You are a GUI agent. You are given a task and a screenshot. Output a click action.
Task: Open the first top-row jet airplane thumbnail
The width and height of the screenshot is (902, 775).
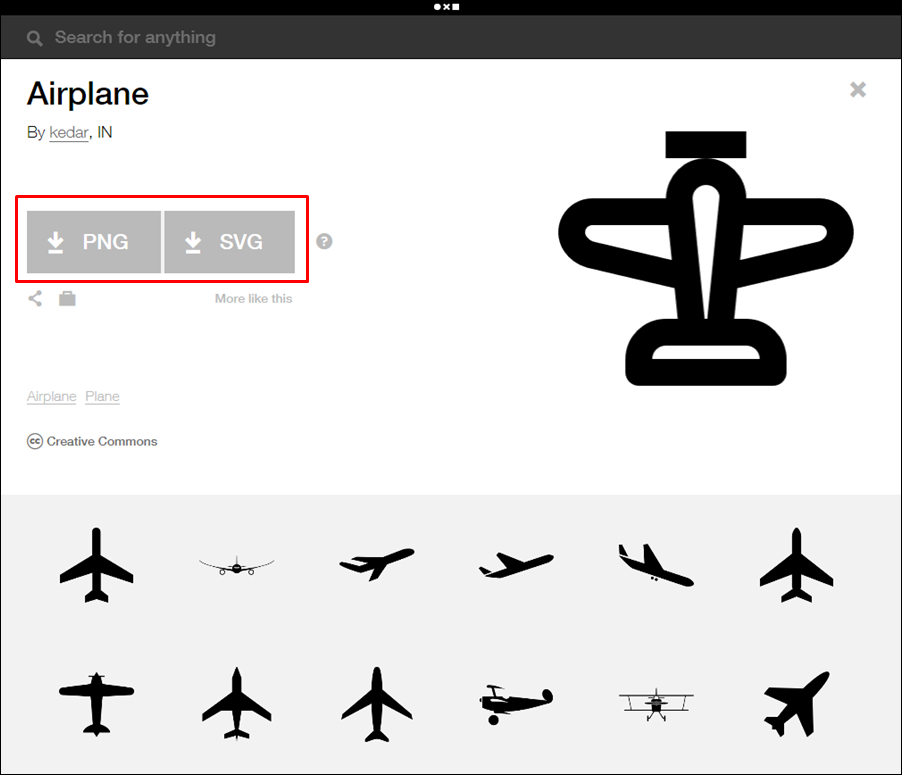[x=96, y=565]
